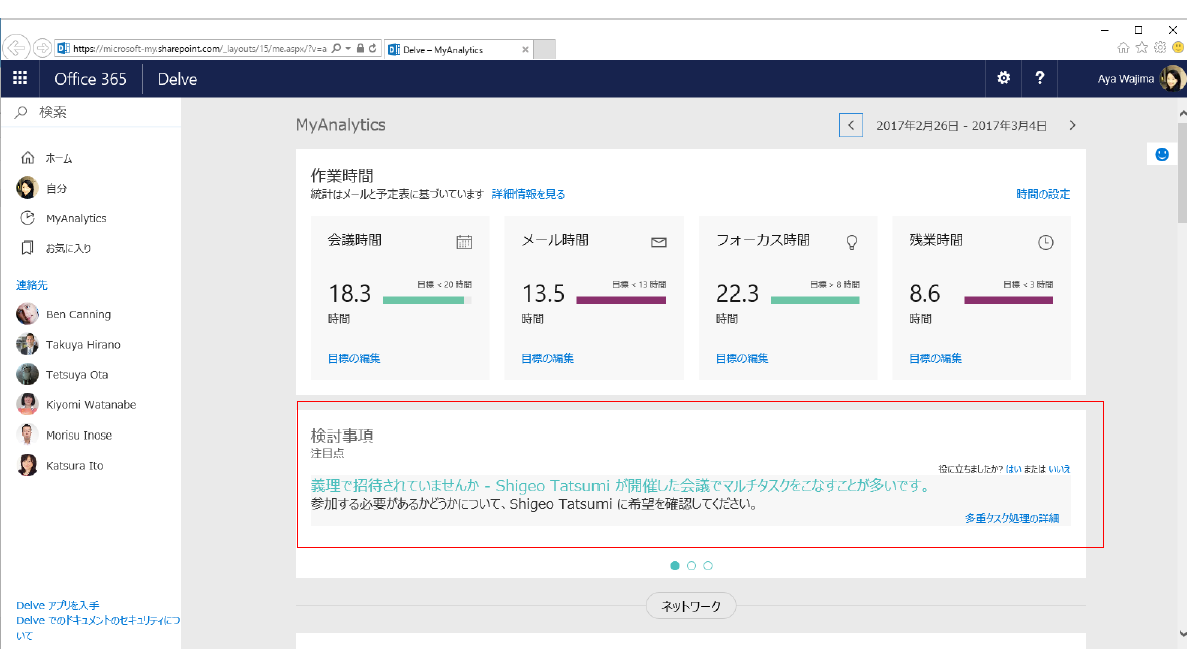Click browser forward arrow button

[x=42, y=48]
